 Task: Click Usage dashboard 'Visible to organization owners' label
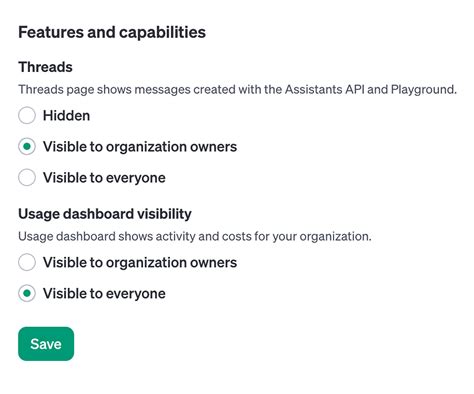click(140, 263)
